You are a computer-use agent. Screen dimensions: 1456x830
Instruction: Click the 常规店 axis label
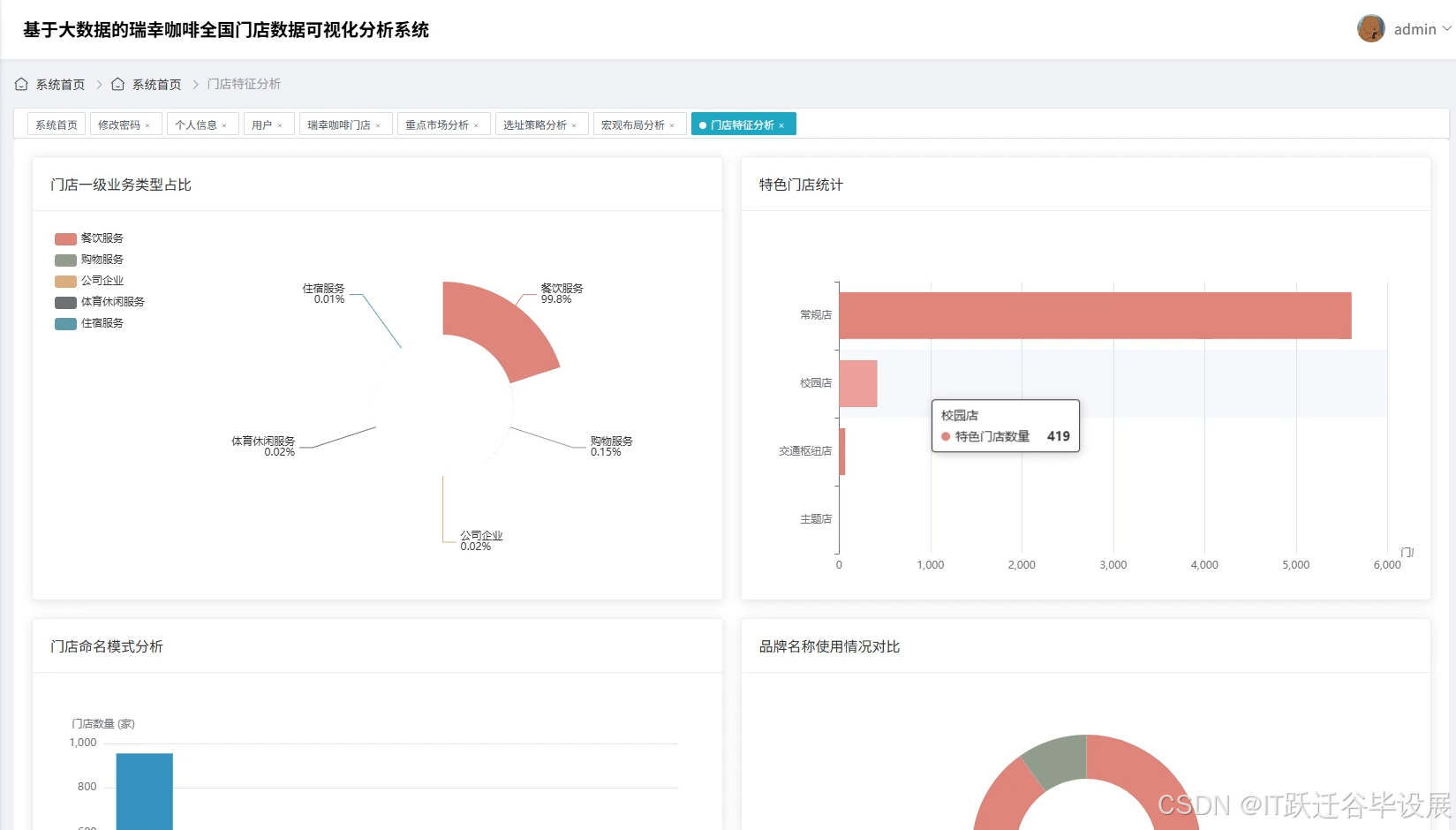pos(816,315)
